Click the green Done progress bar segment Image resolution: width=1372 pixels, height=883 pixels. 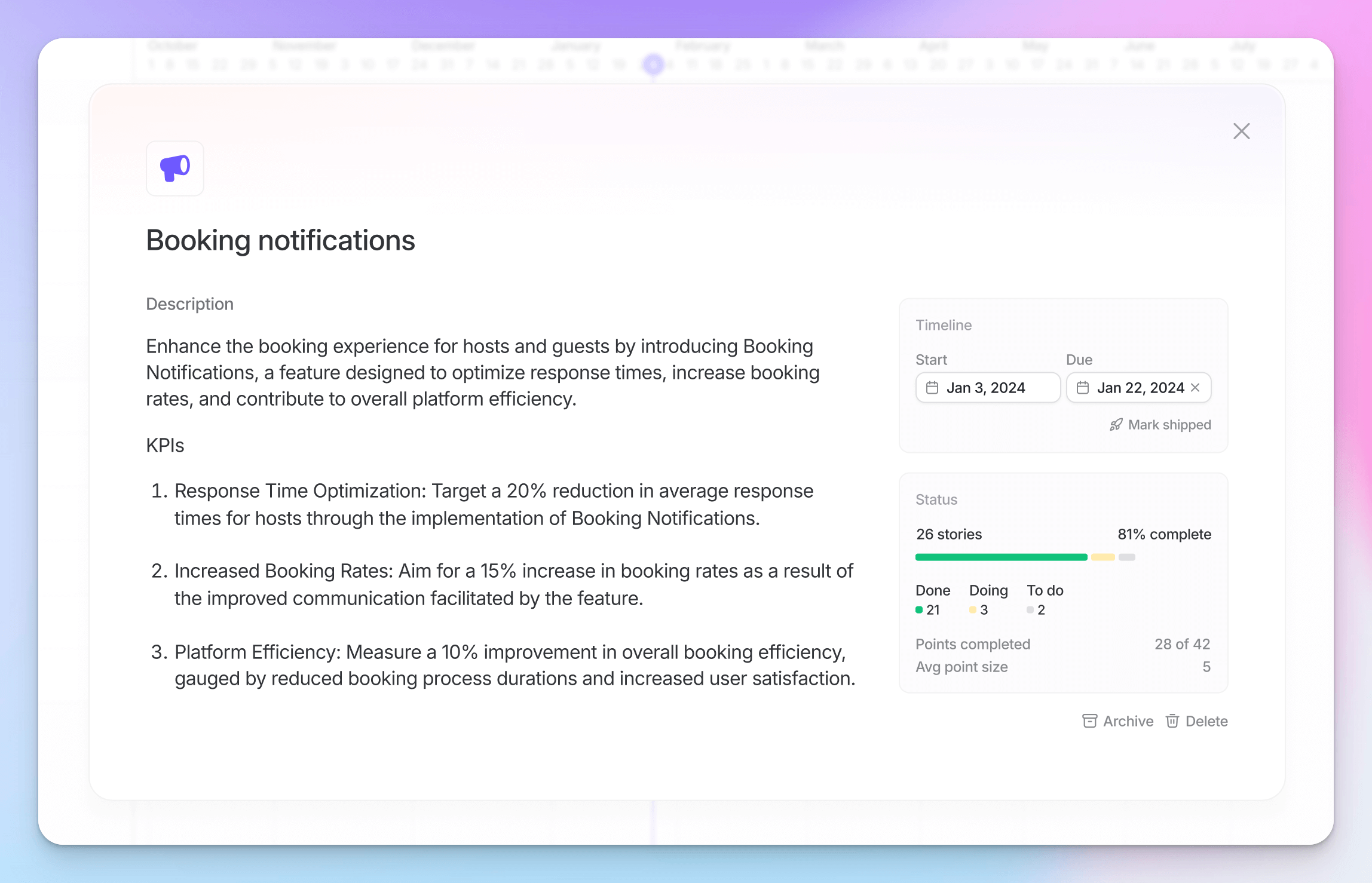1001,557
